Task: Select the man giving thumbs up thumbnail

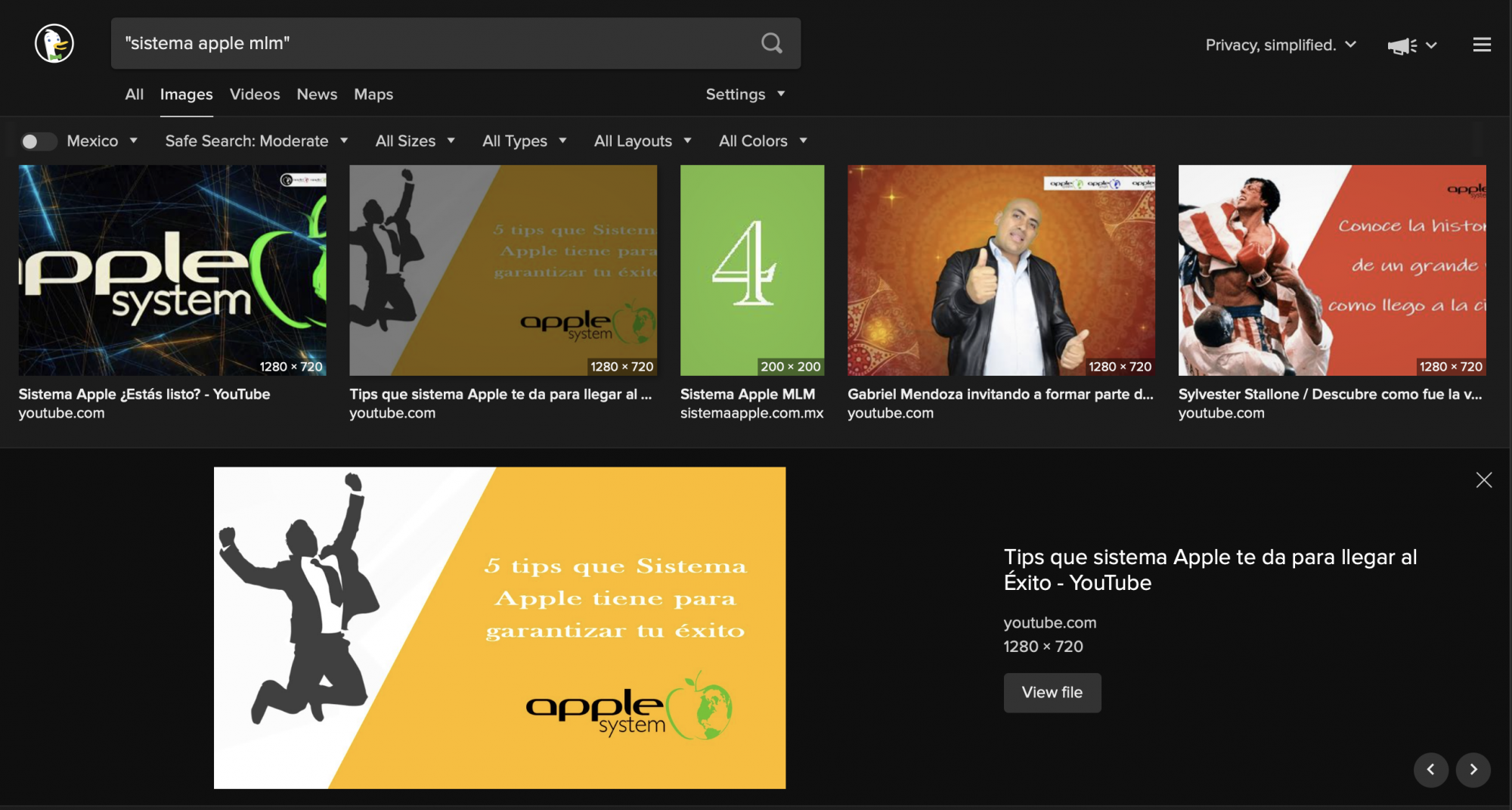Action: tap(1001, 270)
